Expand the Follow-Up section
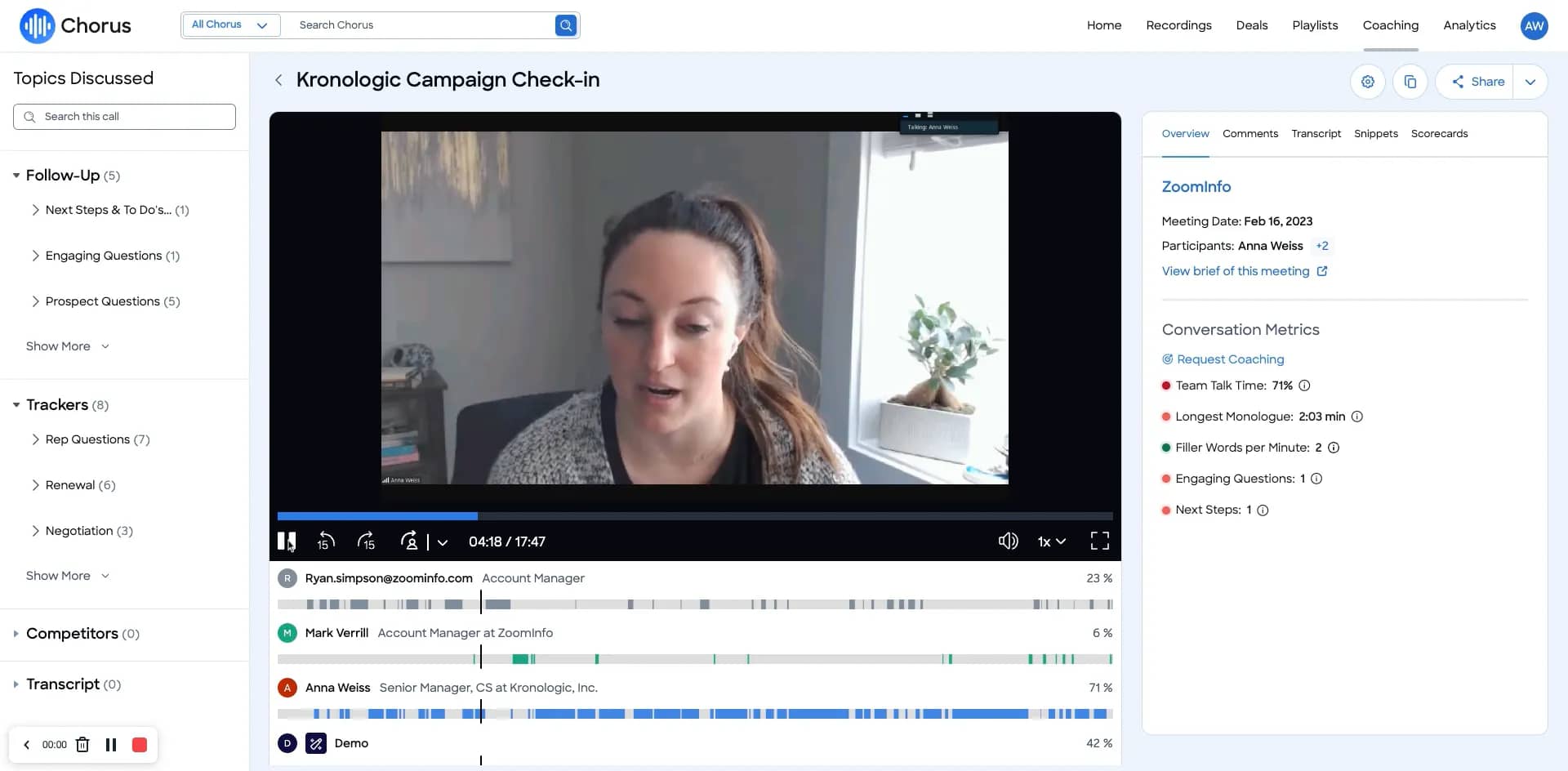The height and width of the screenshot is (771, 1568). (16, 175)
